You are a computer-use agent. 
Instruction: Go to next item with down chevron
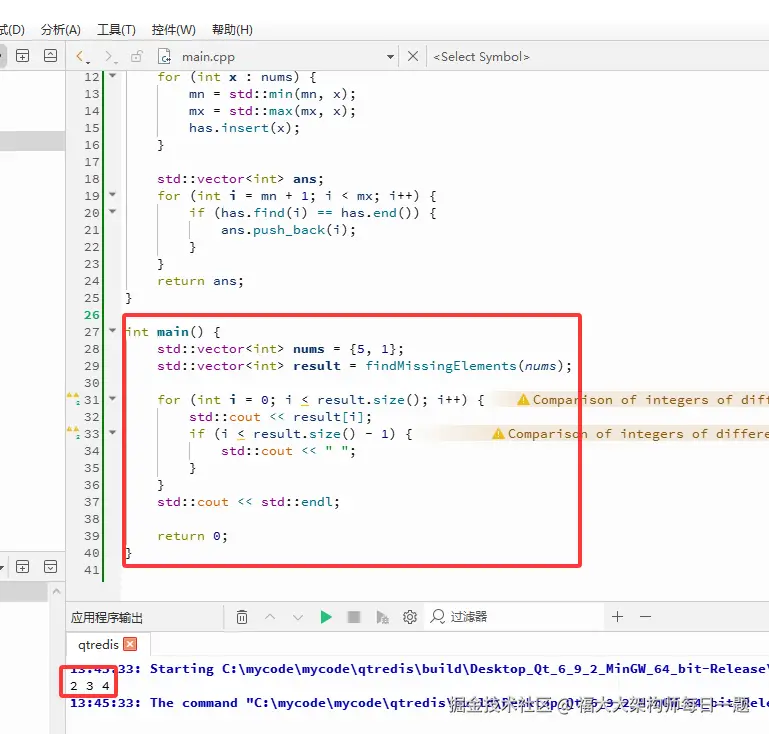coord(298,617)
